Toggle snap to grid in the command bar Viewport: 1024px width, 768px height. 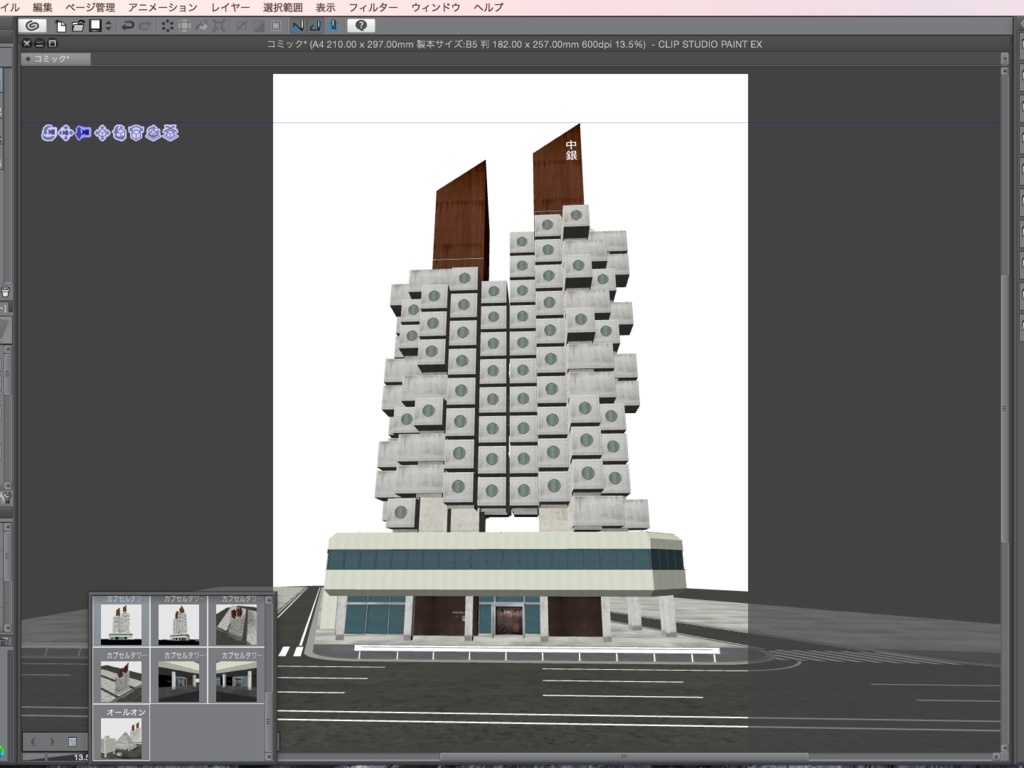tap(332, 25)
